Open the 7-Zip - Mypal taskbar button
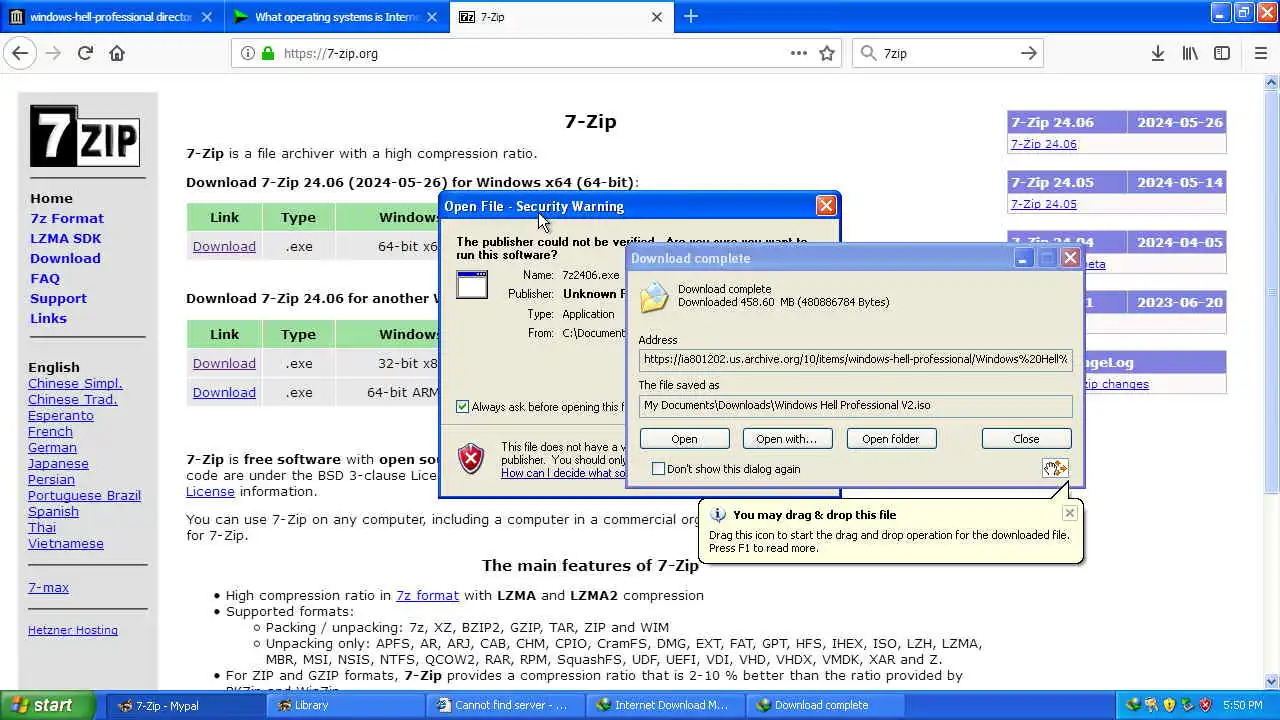 (x=185, y=705)
